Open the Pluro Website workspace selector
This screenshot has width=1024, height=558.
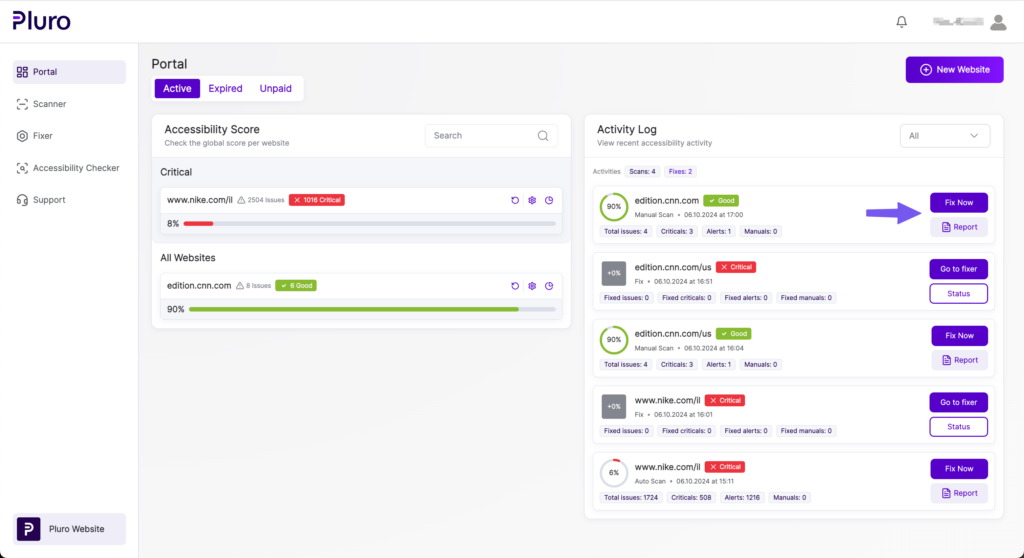pos(69,529)
